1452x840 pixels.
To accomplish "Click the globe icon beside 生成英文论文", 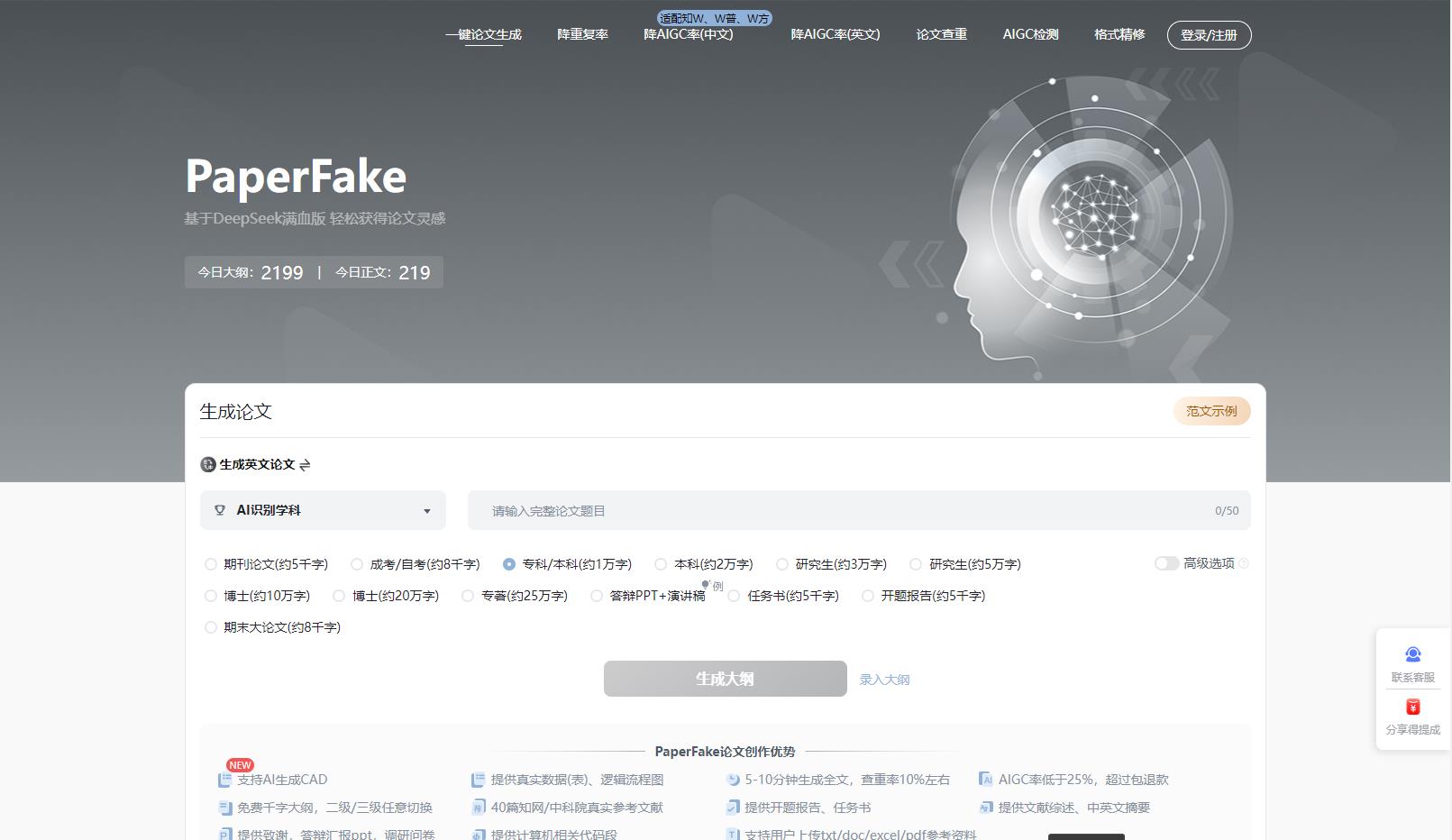I will (207, 464).
